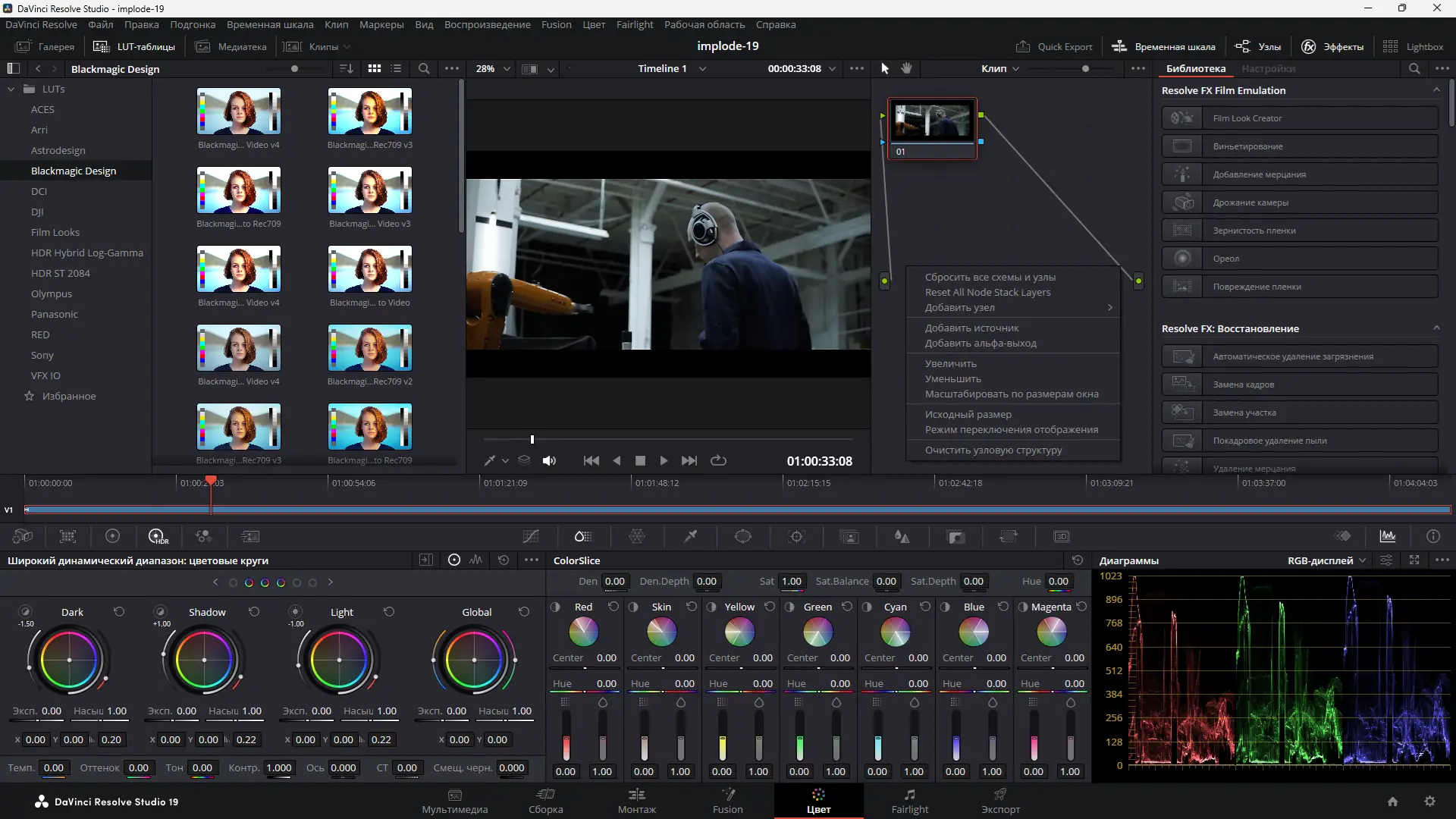The image size is (1456, 819).
Task: Open the viewer zoom 28% dropdown
Action: click(x=493, y=68)
